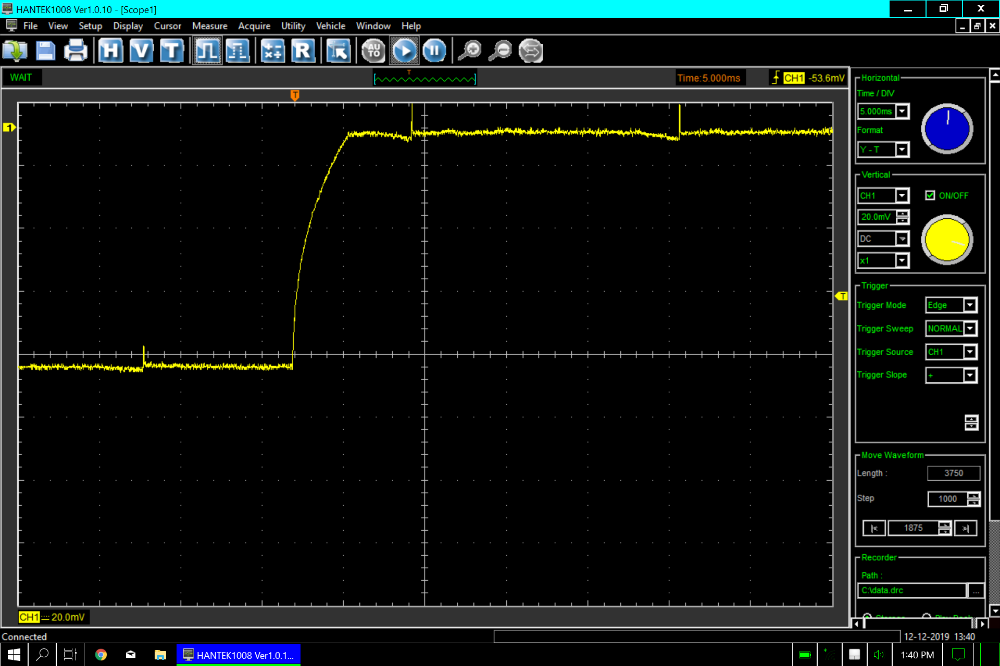Expand the Trigger Mode dropdown
Viewport: 1000px width, 666px height.
pos(969,305)
